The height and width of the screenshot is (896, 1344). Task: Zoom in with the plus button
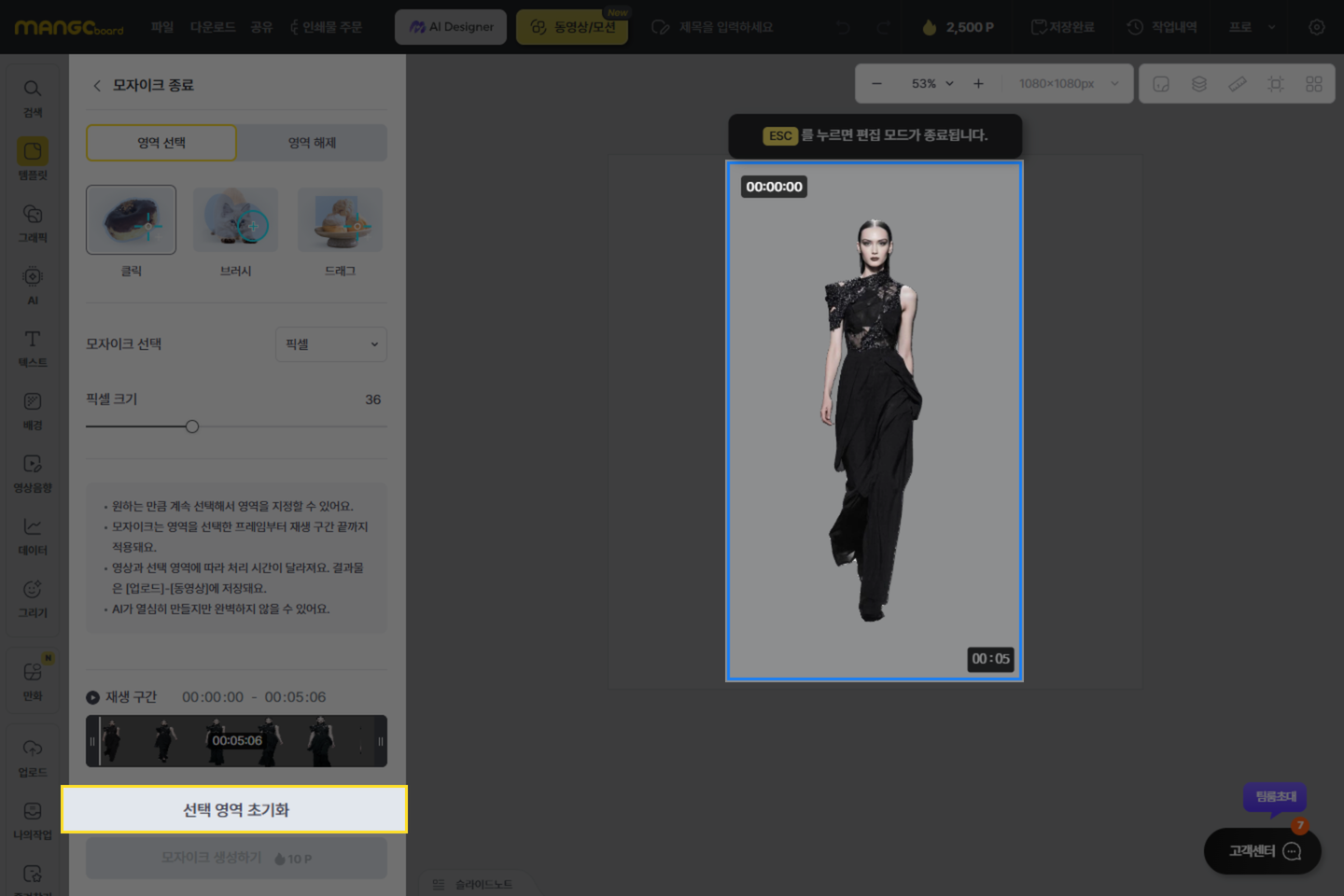click(978, 84)
